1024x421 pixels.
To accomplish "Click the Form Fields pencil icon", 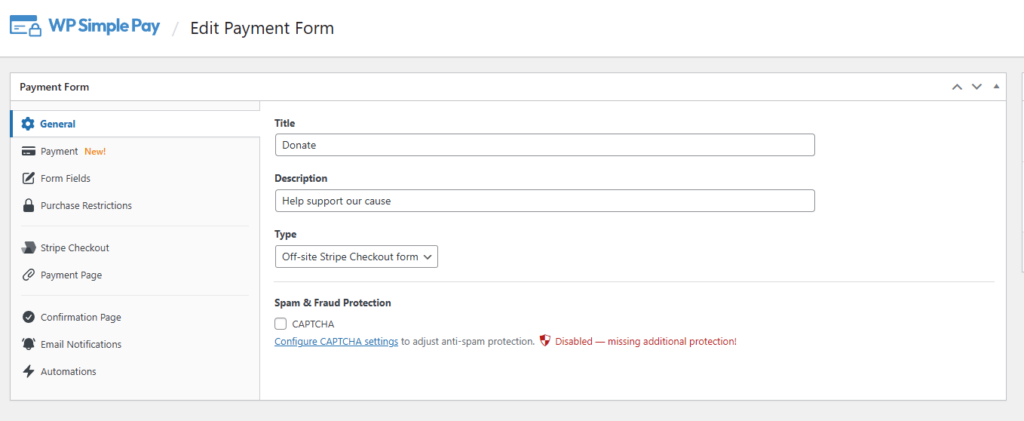I will pos(28,178).
